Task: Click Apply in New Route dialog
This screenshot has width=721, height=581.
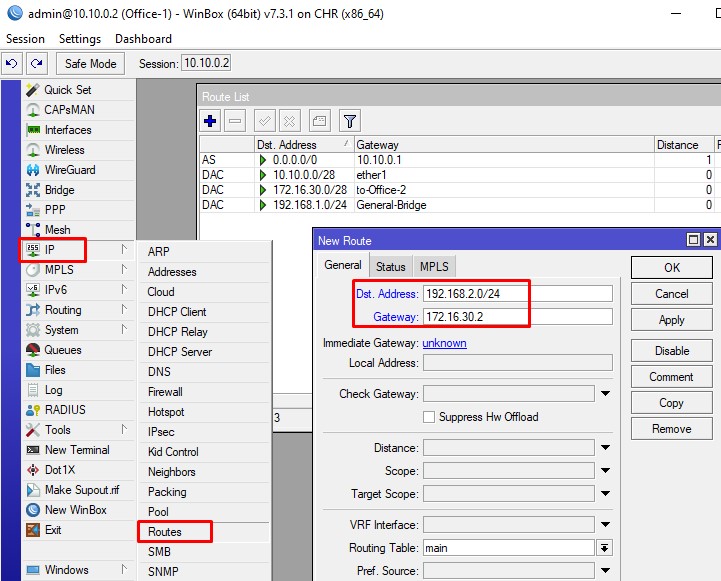Action: 672,320
